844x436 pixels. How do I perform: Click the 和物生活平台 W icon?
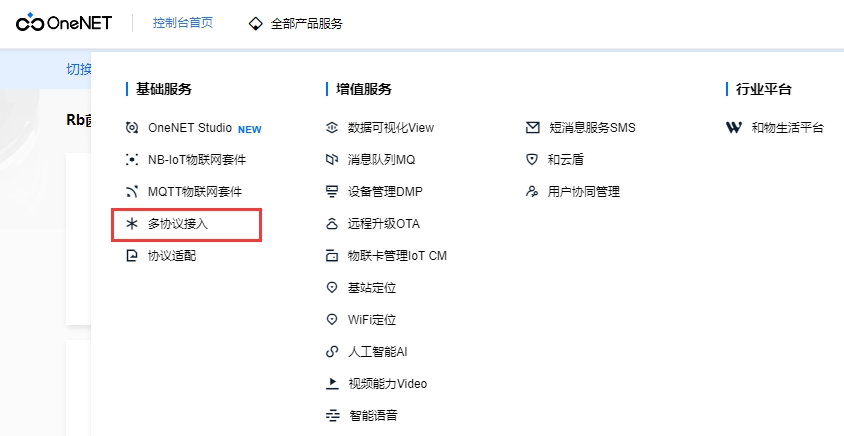tap(734, 128)
